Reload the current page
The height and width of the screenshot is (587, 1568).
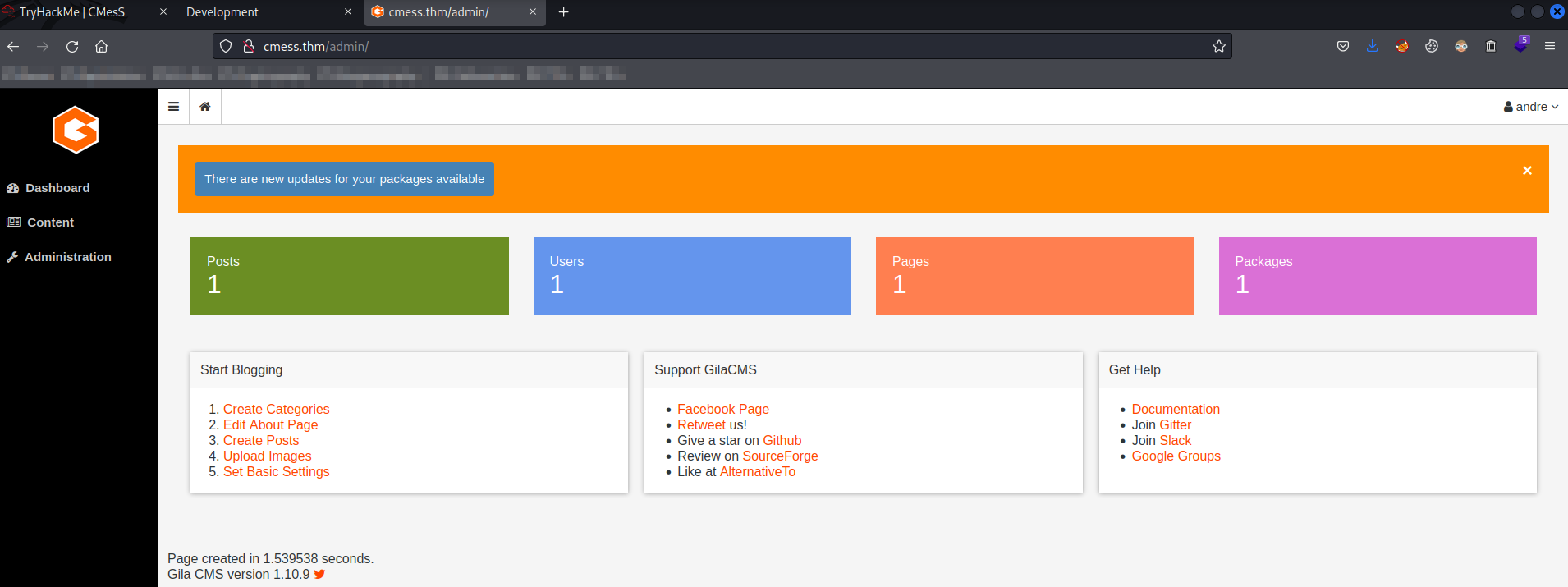tap(72, 47)
